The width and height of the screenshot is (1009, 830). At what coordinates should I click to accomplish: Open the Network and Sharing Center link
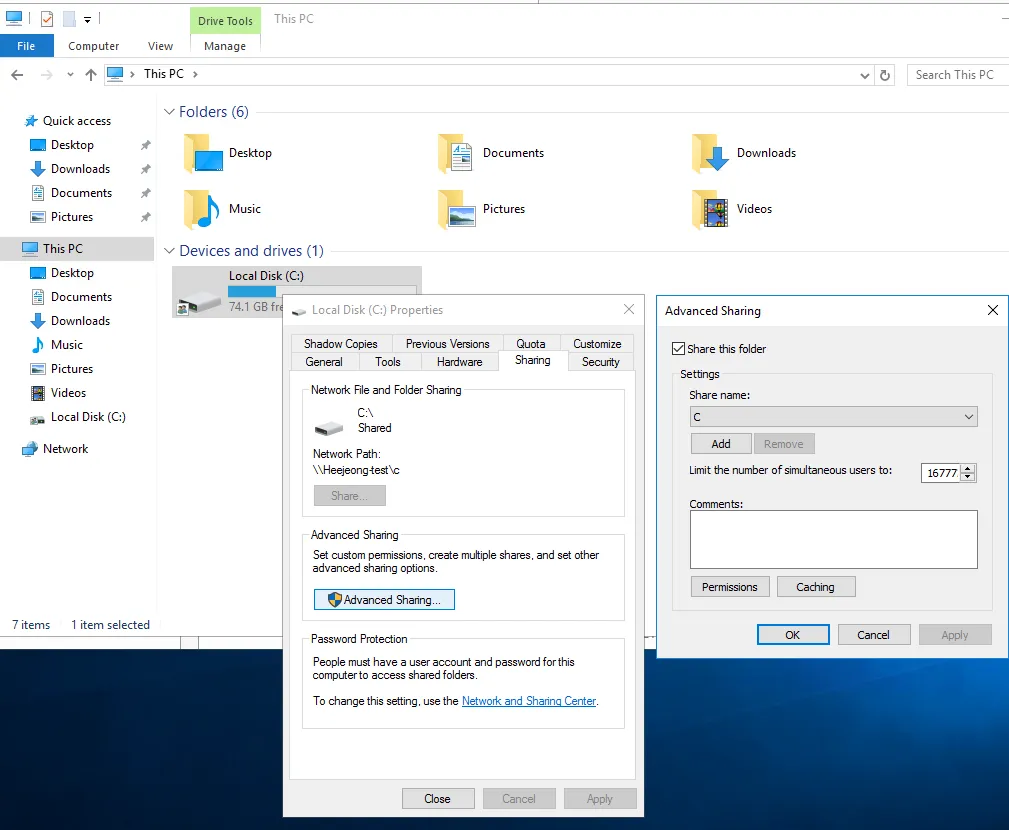529,701
